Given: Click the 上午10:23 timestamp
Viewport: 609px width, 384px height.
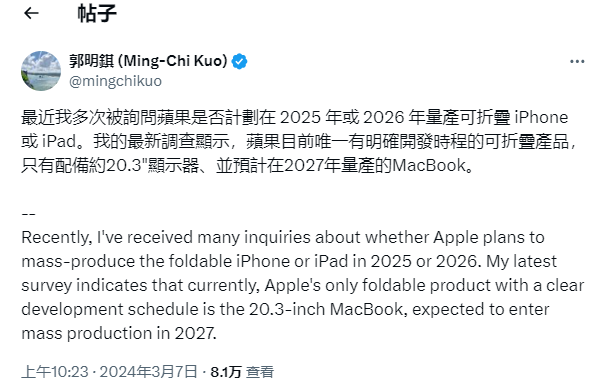Looking at the screenshot, I should (x=55, y=372).
